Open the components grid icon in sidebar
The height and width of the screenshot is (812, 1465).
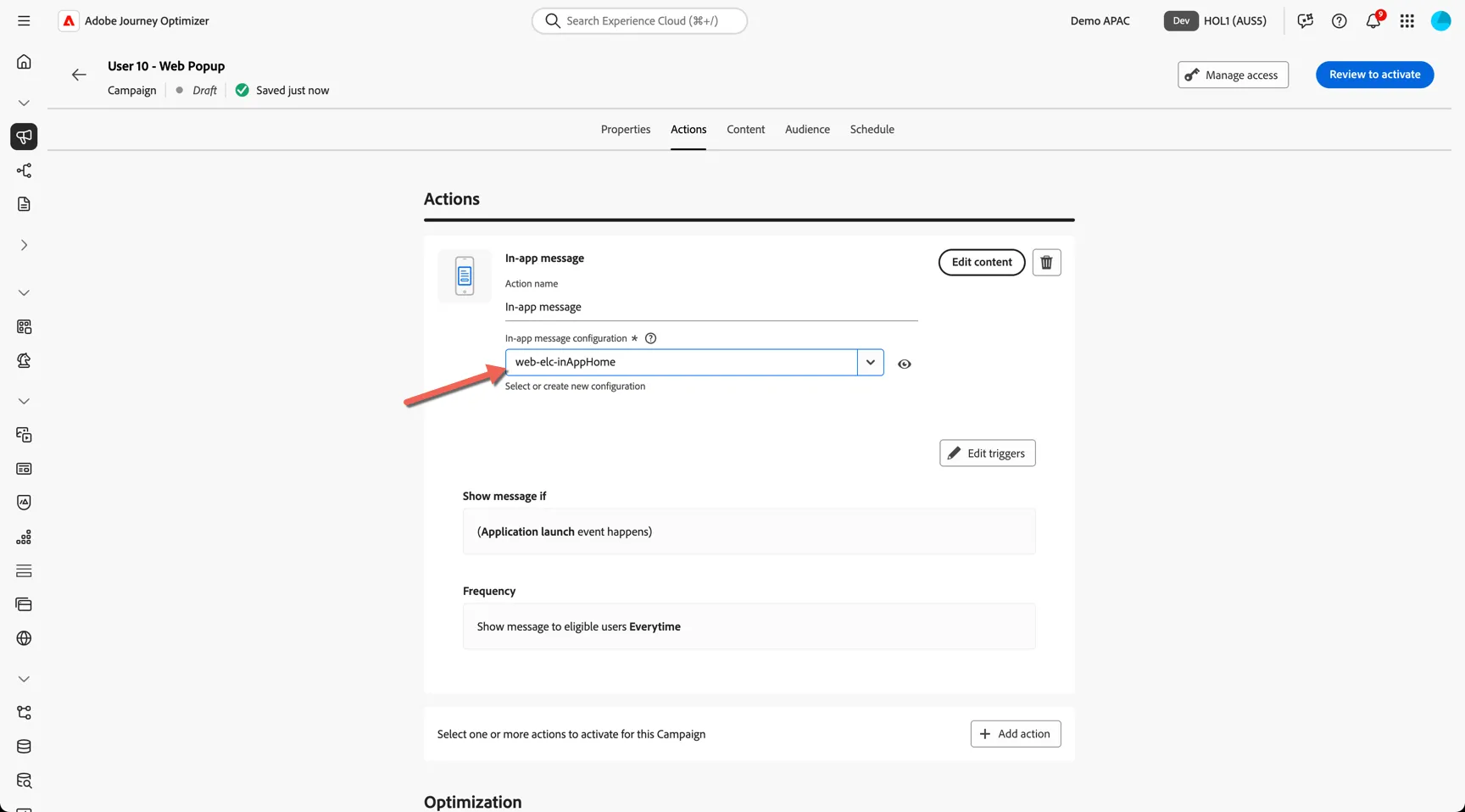pyautogui.click(x=24, y=326)
